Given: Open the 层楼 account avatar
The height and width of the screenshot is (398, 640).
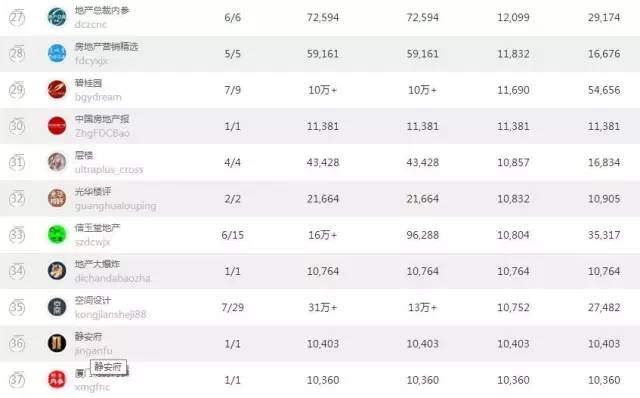Looking at the screenshot, I should 57,162.
